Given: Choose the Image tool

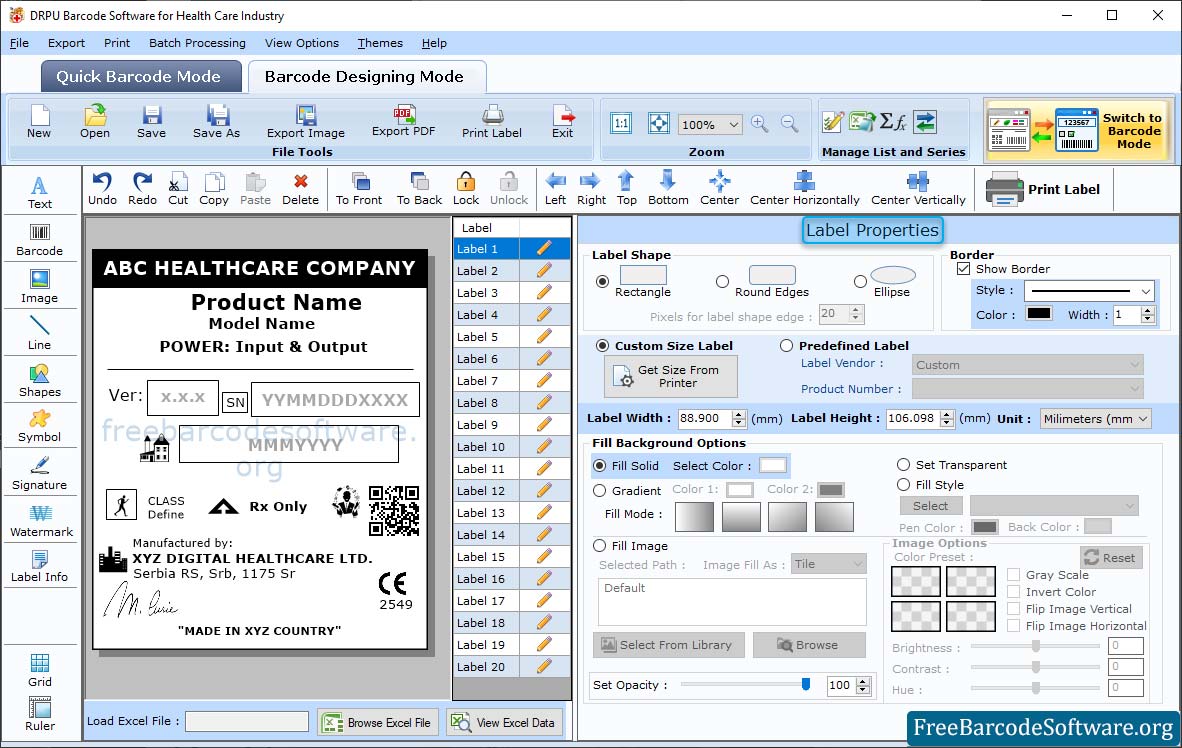Looking at the screenshot, I should [x=39, y=287].
